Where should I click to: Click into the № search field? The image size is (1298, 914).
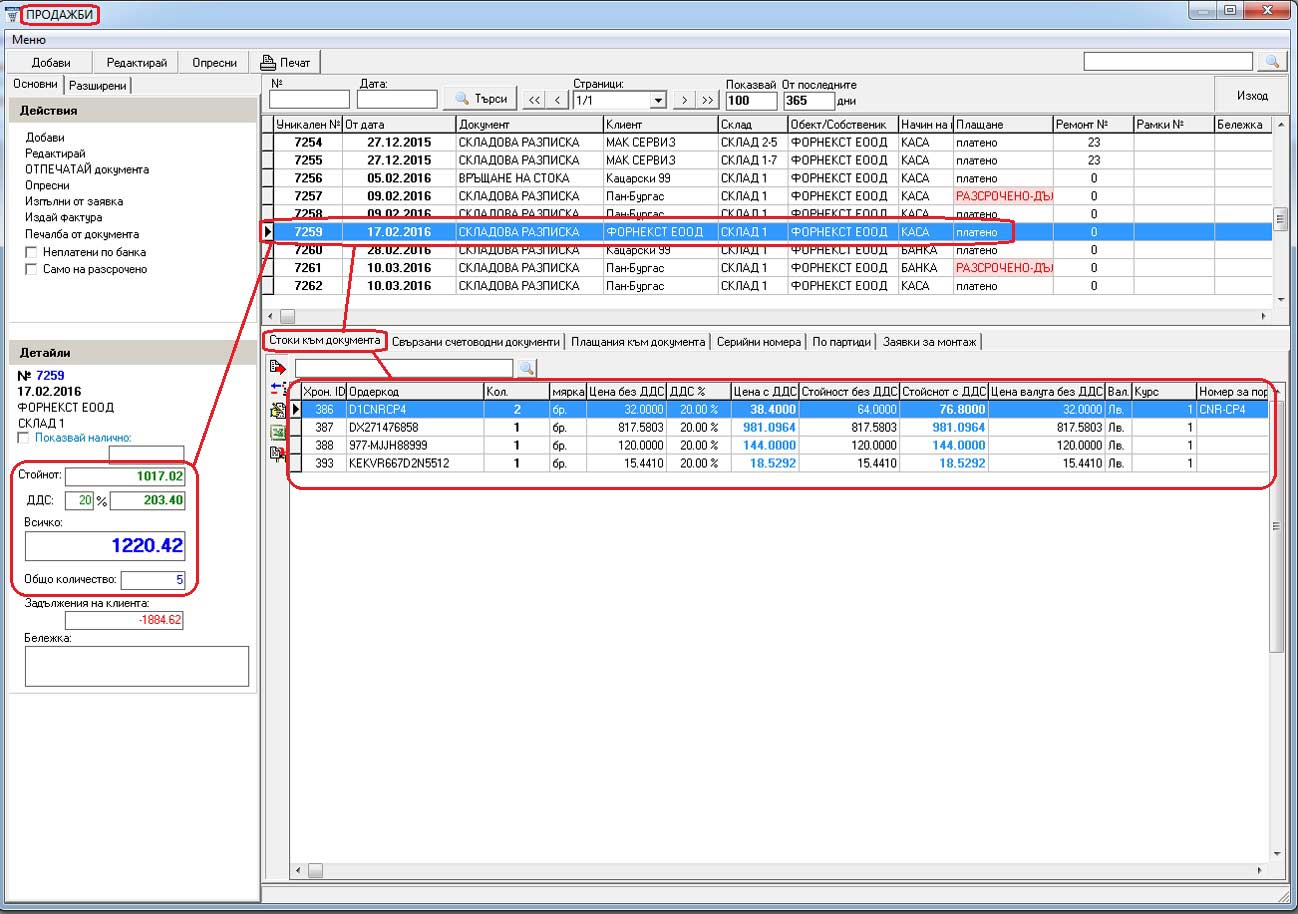tap(309, 100)
